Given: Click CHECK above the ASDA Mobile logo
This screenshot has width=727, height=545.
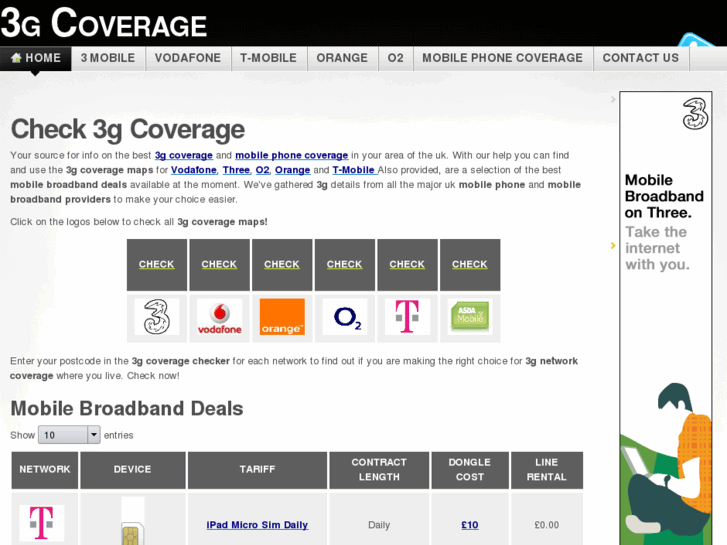Looking at the screenshot, I should tap(470, 264).
